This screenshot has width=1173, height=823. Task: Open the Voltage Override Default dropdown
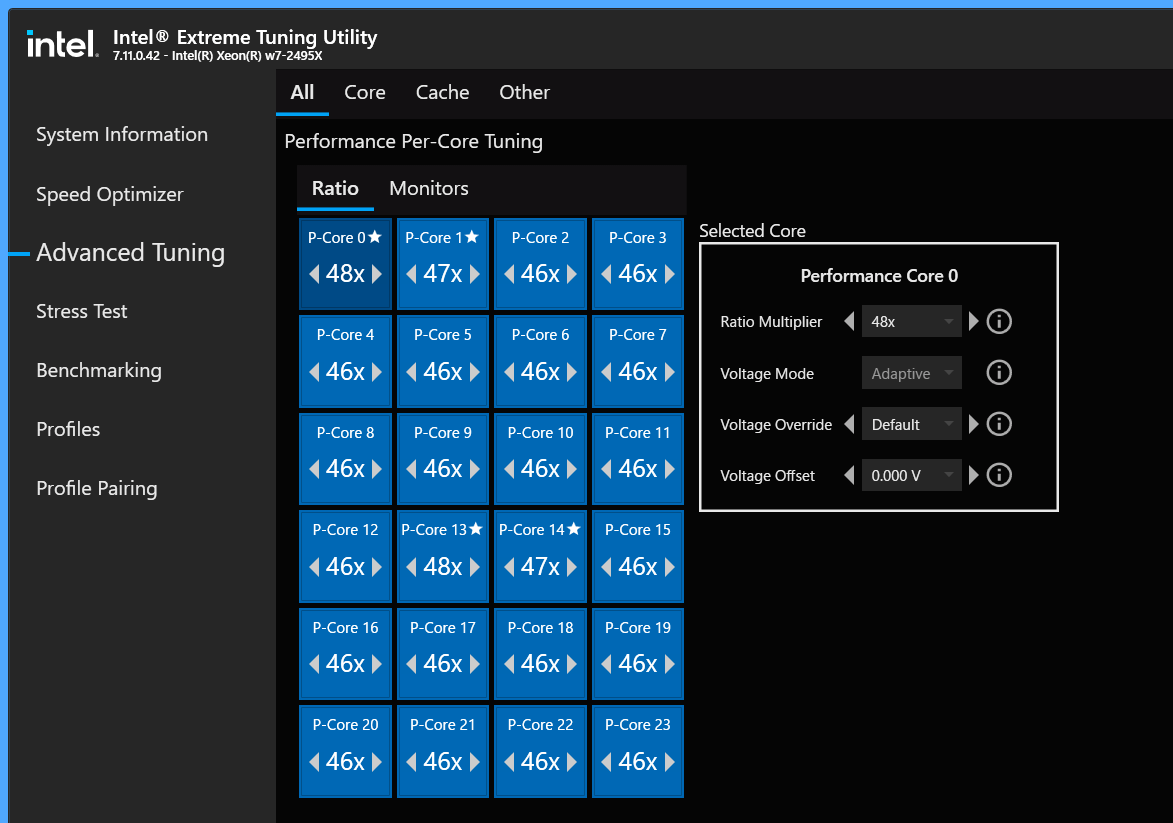tap(911, 424)
